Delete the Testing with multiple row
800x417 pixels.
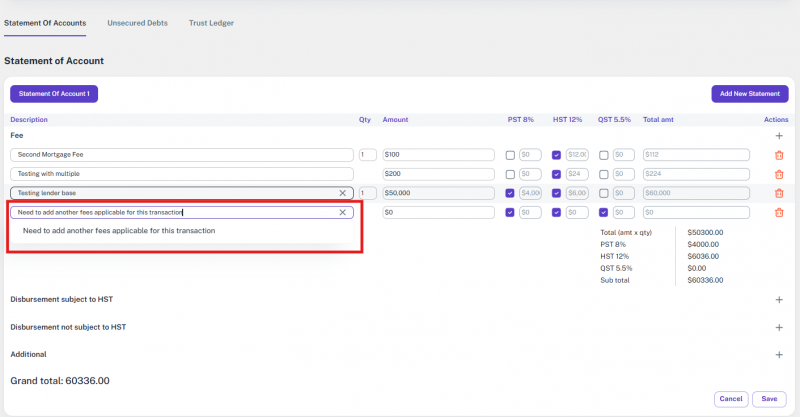click(779, 174)
